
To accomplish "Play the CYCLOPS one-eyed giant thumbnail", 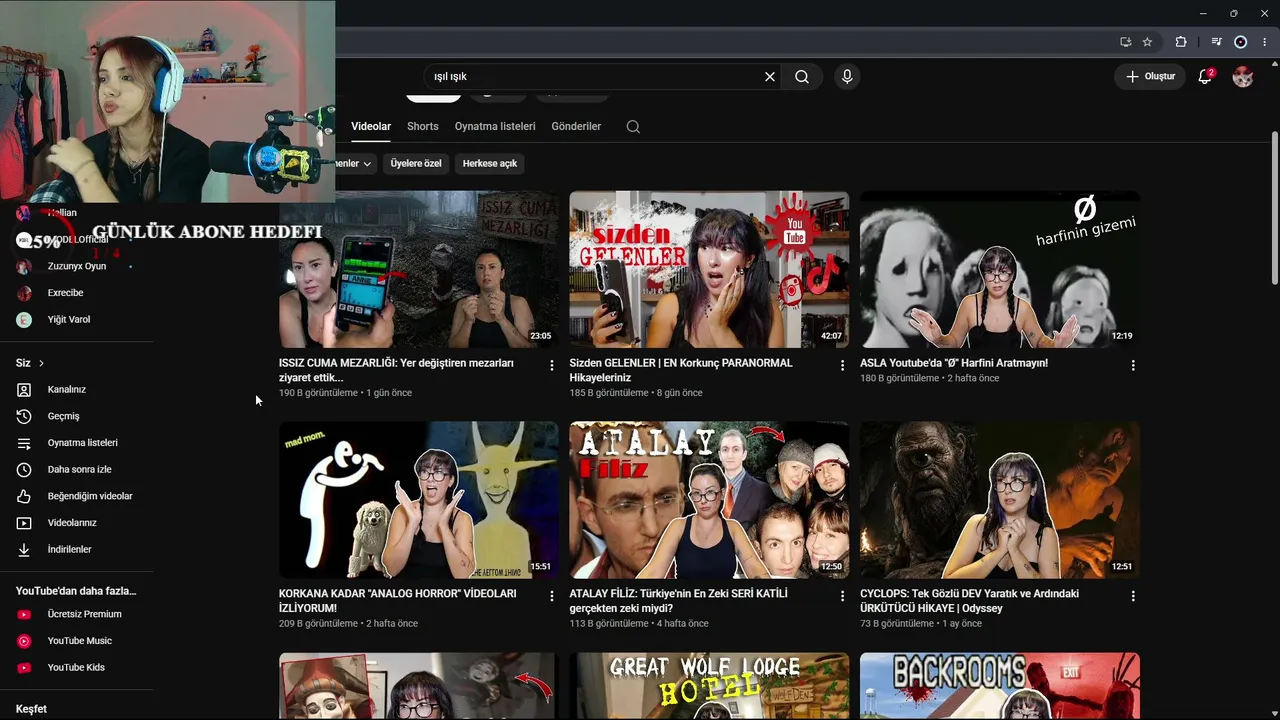I will pyautogui.click(x=1000, y=500).
